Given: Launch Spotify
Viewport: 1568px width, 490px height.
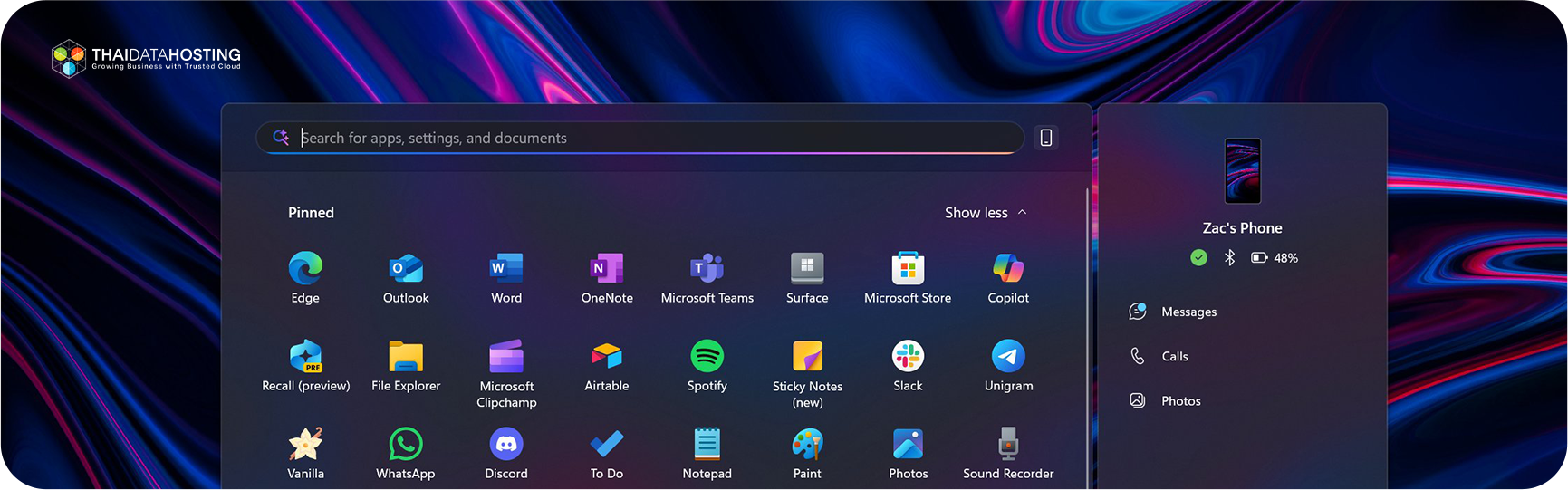Looking at the screenshot, I should click(x=707, y=366).
